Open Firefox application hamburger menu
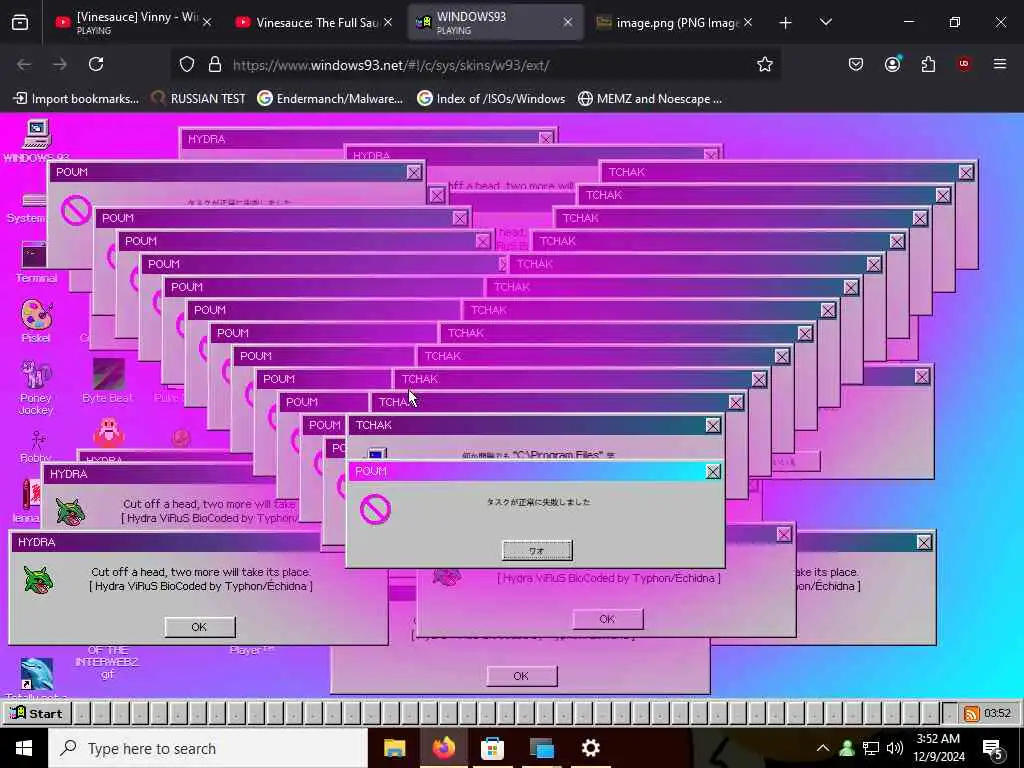The width and height of the screenshot is (1024, 768). [1000, 64]
